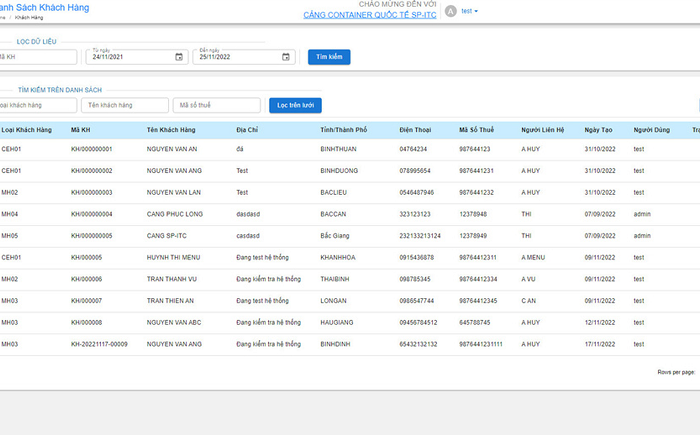Select the row for NGUYEN VAN LAN
This screenshot has height=435, width=700.
[x=174, y=192]
